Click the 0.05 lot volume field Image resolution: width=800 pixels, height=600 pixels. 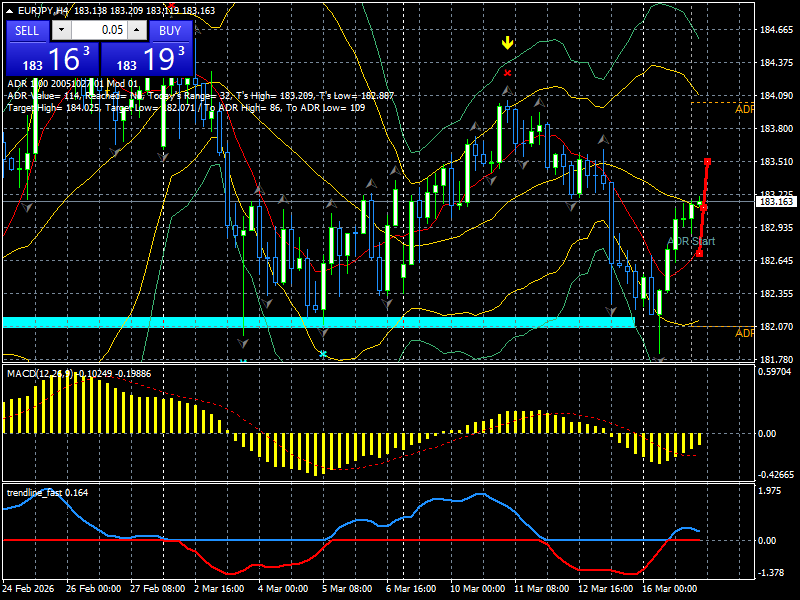pyautogui.click(x=99, y=30)
